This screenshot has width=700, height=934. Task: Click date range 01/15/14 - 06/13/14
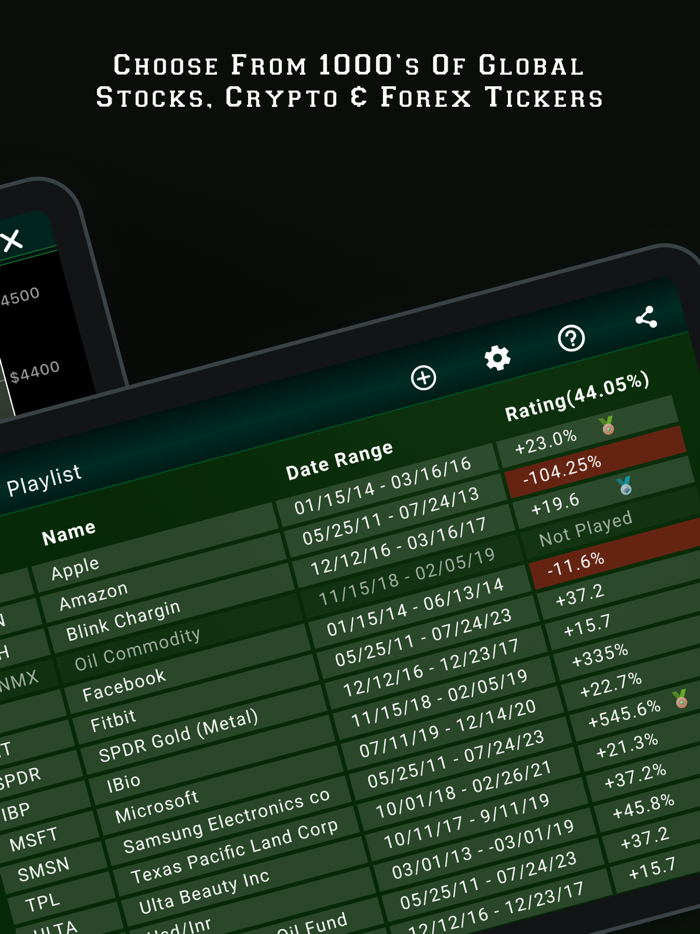click(x=415, y=607)
